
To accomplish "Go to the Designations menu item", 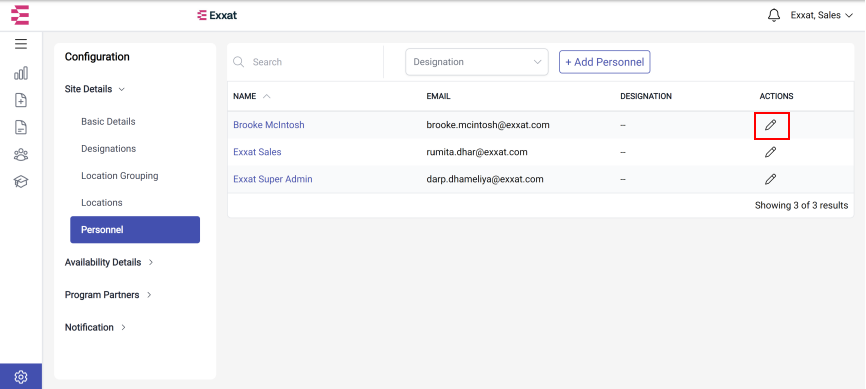I will 108,149.
